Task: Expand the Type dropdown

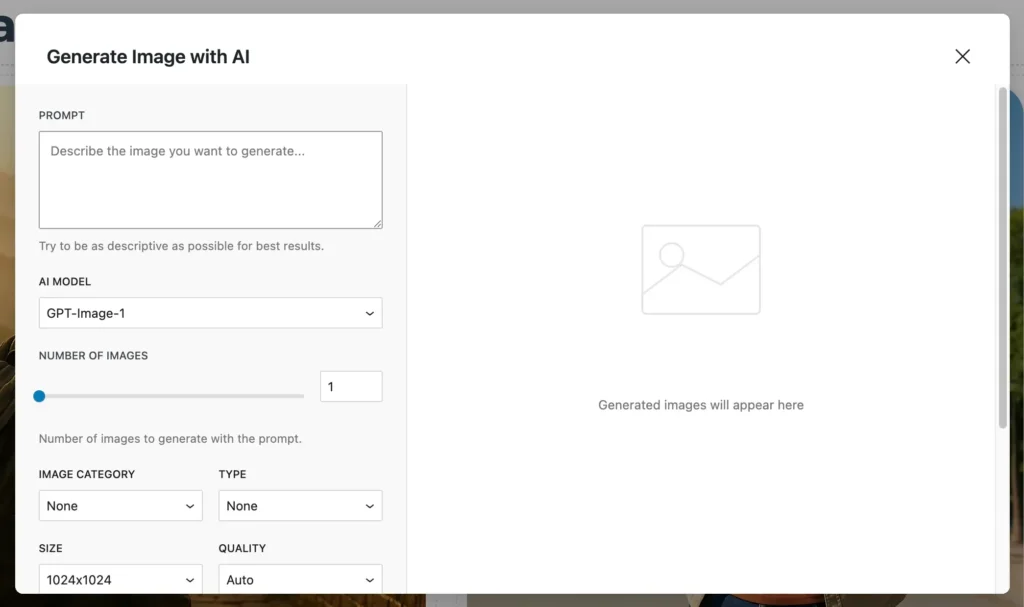Action: click(x=300, y=506)
